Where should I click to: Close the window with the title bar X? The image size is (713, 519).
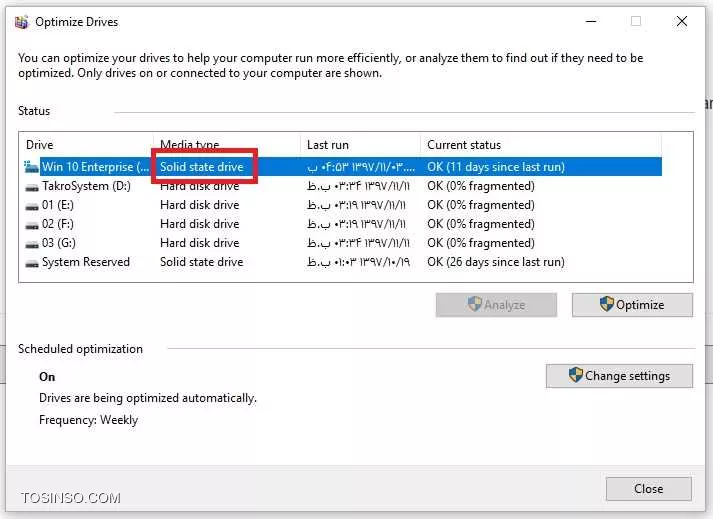click(x=682, y=21)
